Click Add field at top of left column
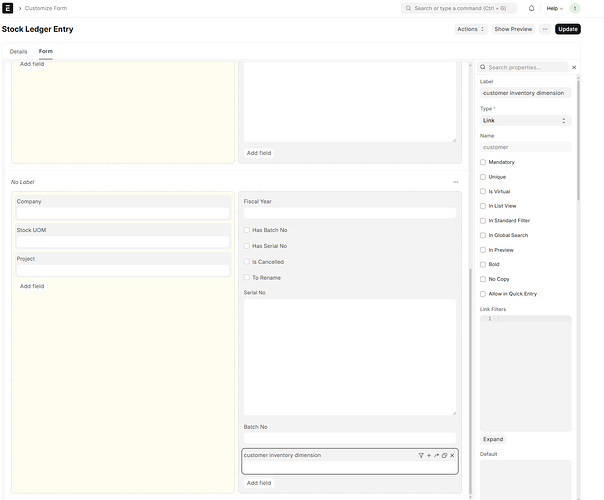 32,64
